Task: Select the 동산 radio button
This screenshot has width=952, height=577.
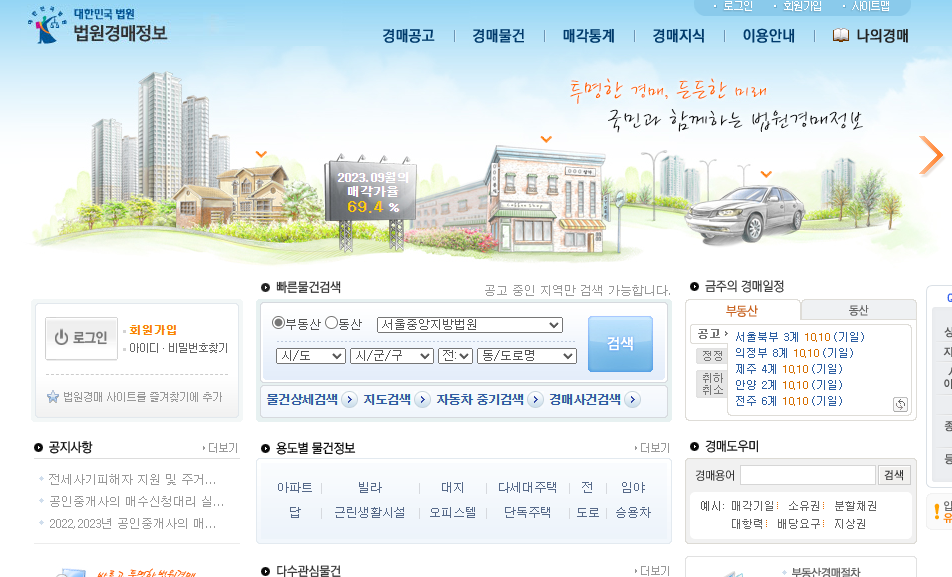Action: 332,323
